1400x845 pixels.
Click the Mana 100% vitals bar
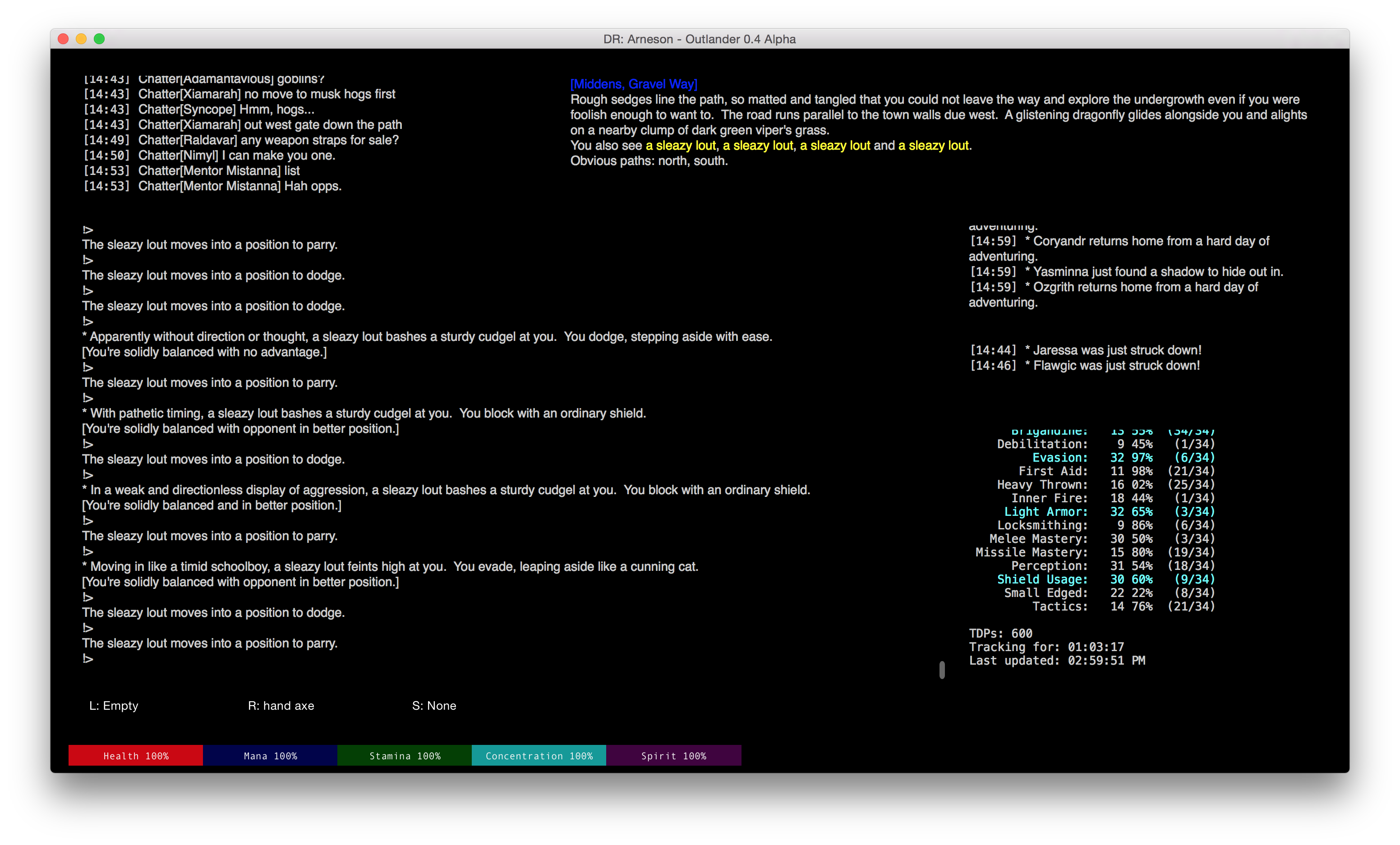271,756
